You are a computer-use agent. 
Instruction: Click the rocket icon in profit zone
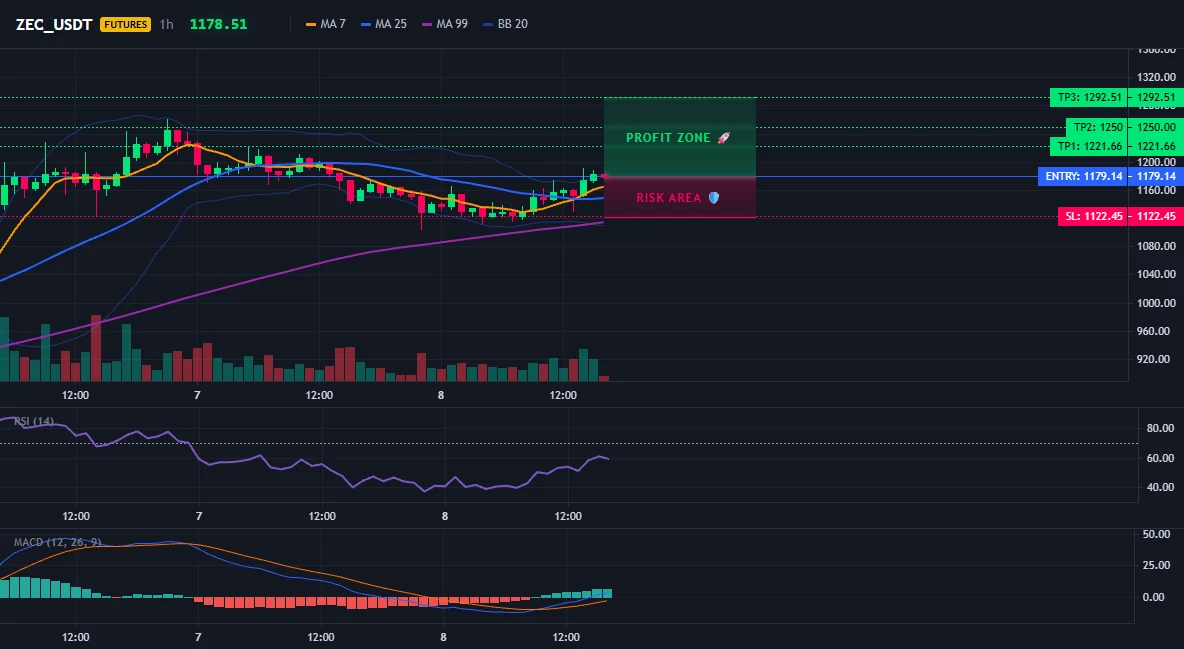[x=723, y=138]
